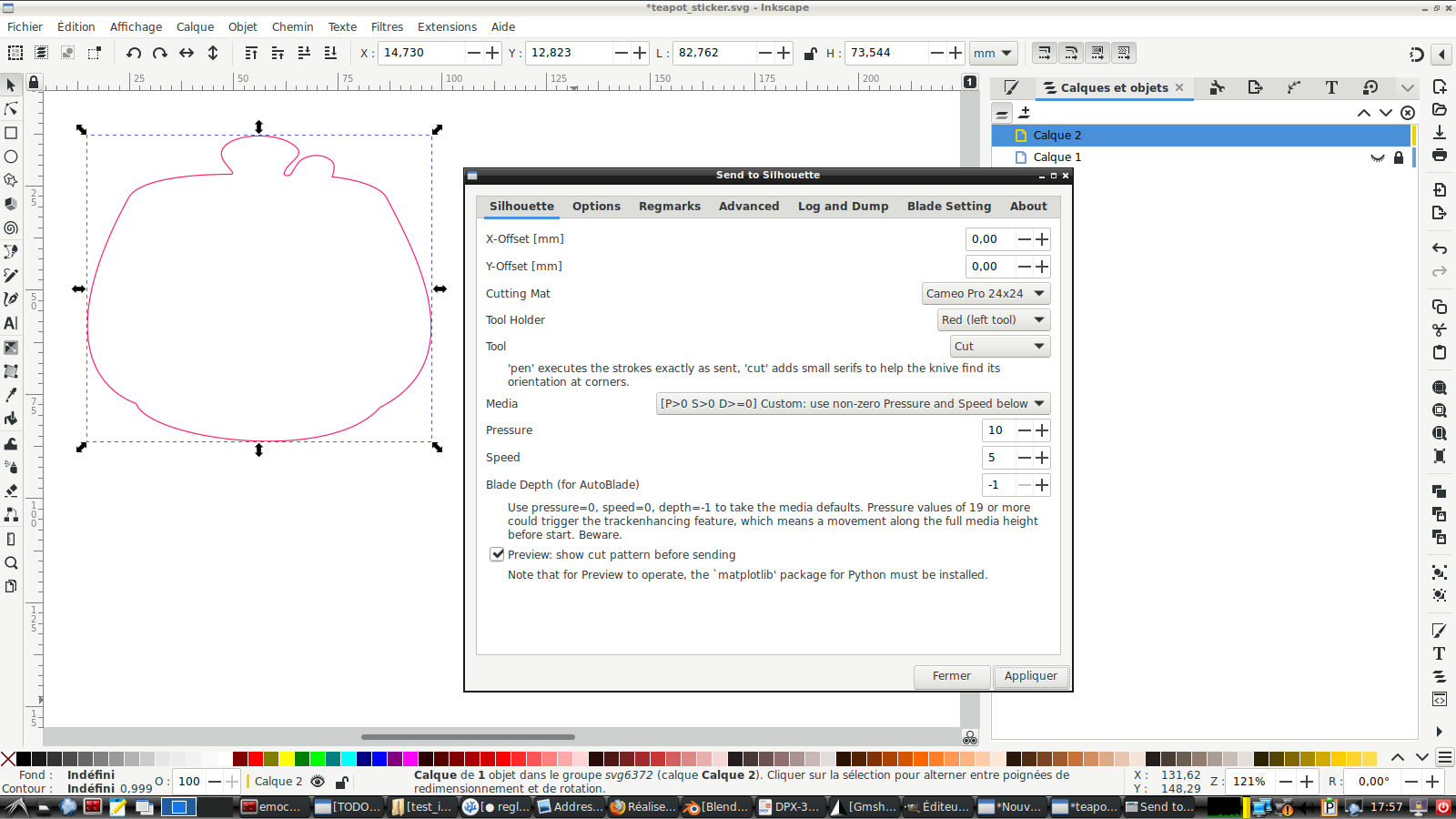1456x819 pixels.
Task: Open the Filtres menu
Action: click(x=387, y=26)
